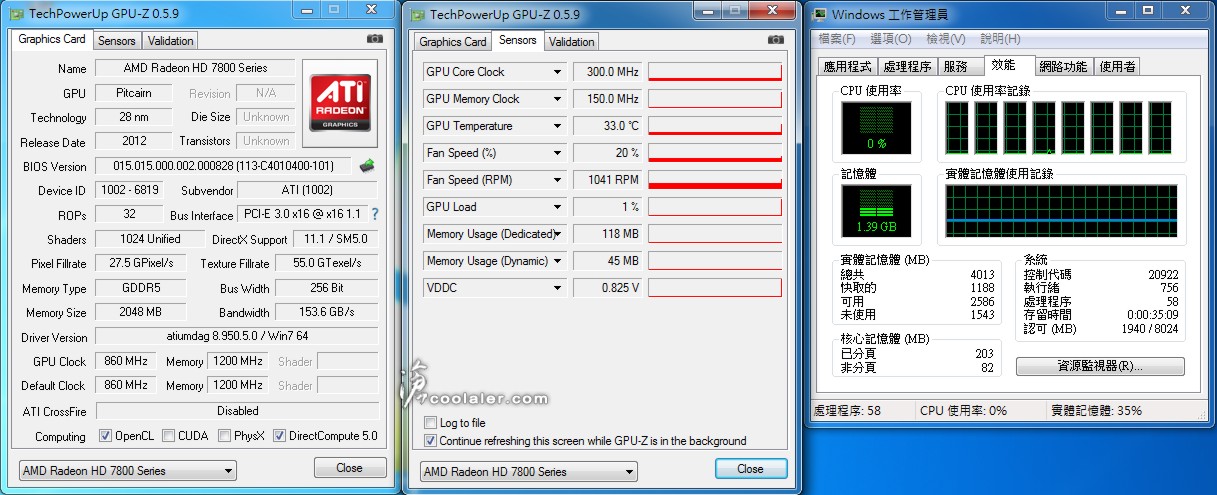Click the Name field AMD Radeon HD 7800 Series
This screenshot has width=1217, height=495.
click(195, 69)
